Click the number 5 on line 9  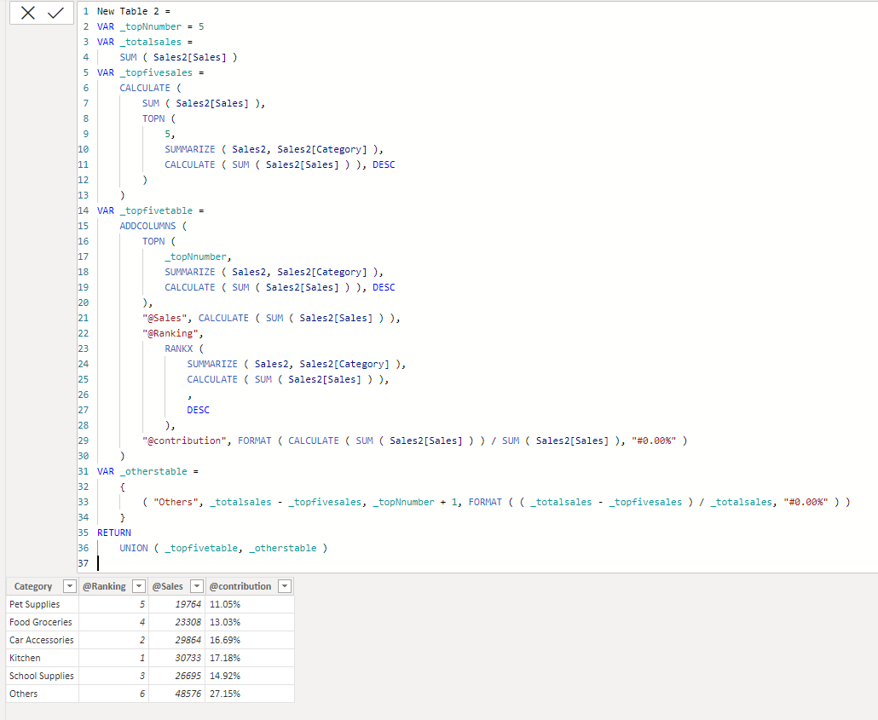pos(167,134)
